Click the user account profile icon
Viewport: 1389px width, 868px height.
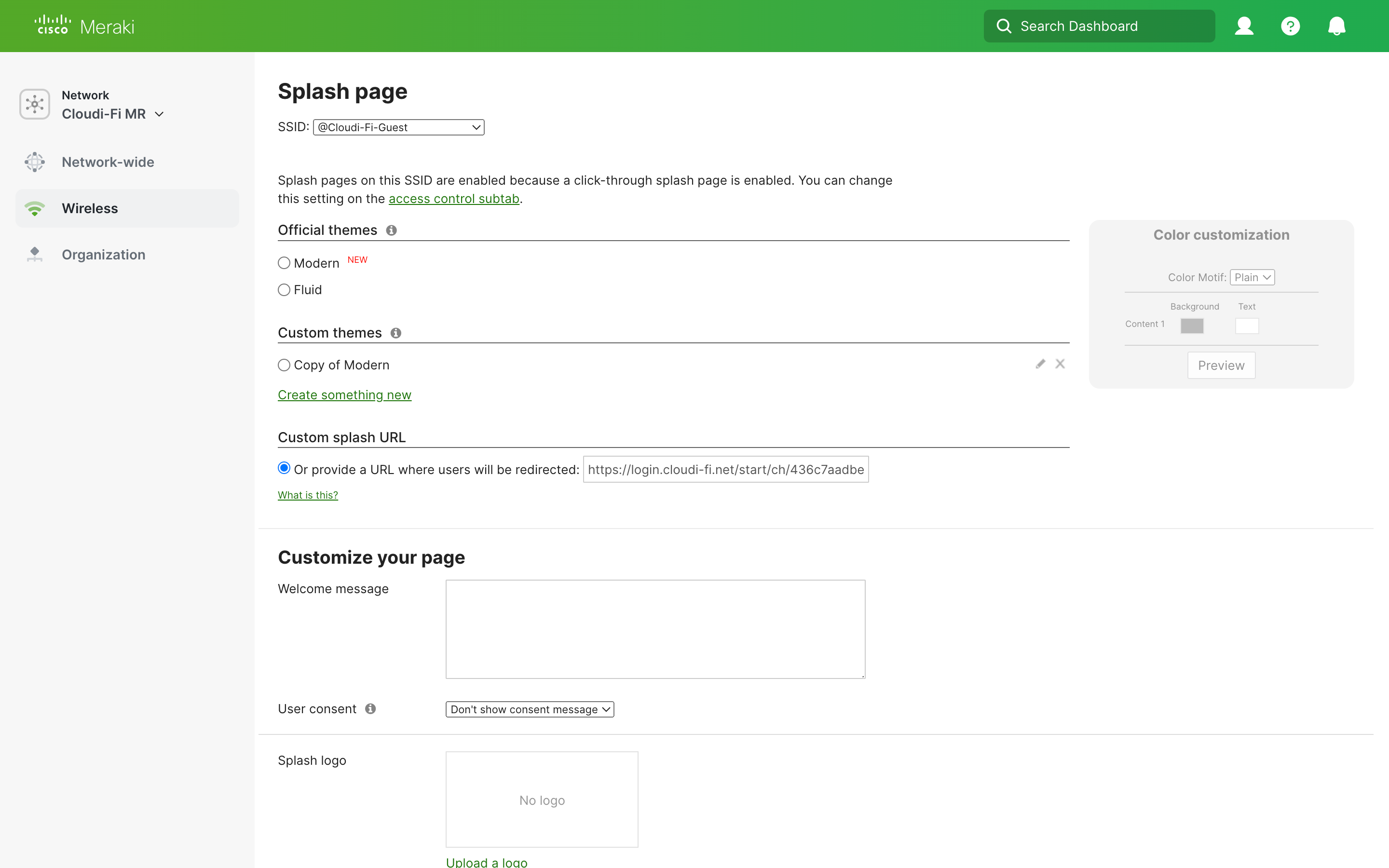(1244, 26)
